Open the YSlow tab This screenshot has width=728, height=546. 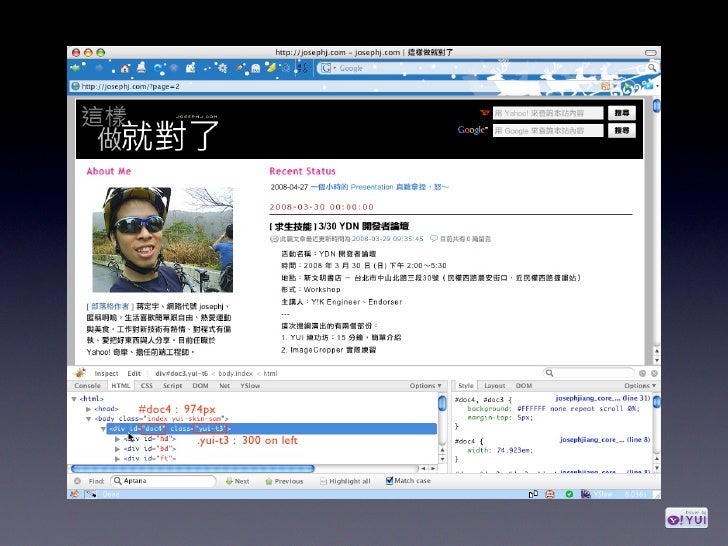250,385
